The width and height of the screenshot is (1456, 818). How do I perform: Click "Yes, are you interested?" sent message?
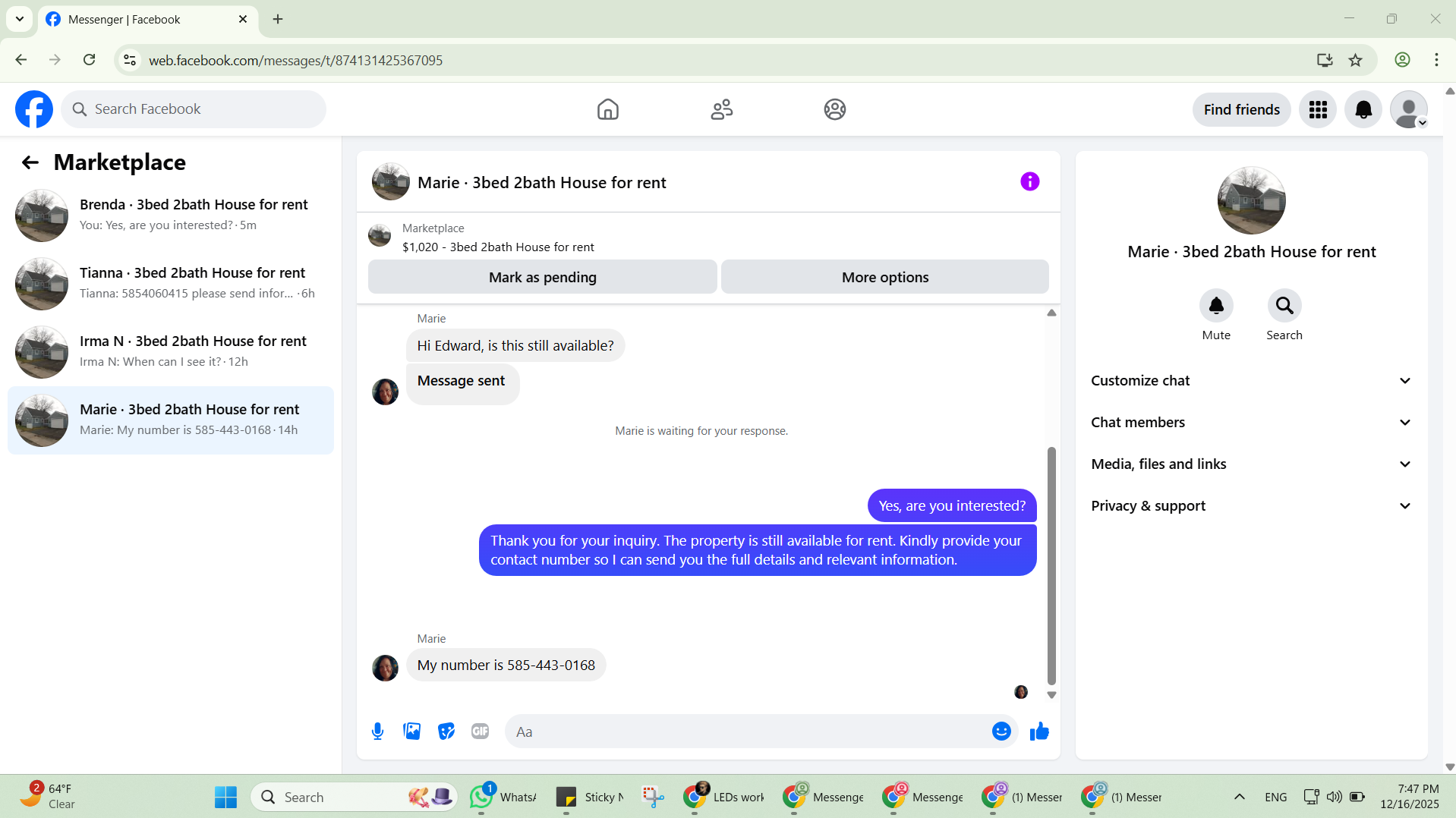pos(952,506)
